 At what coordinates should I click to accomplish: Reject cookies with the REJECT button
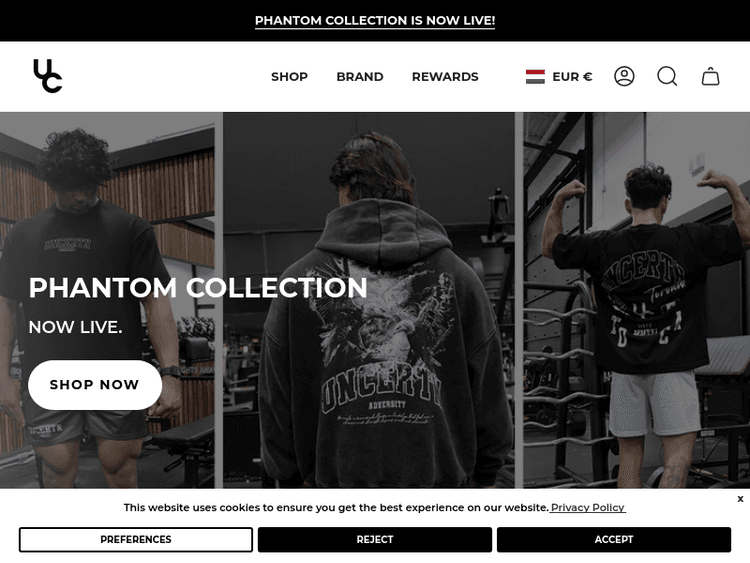point(375,540)
